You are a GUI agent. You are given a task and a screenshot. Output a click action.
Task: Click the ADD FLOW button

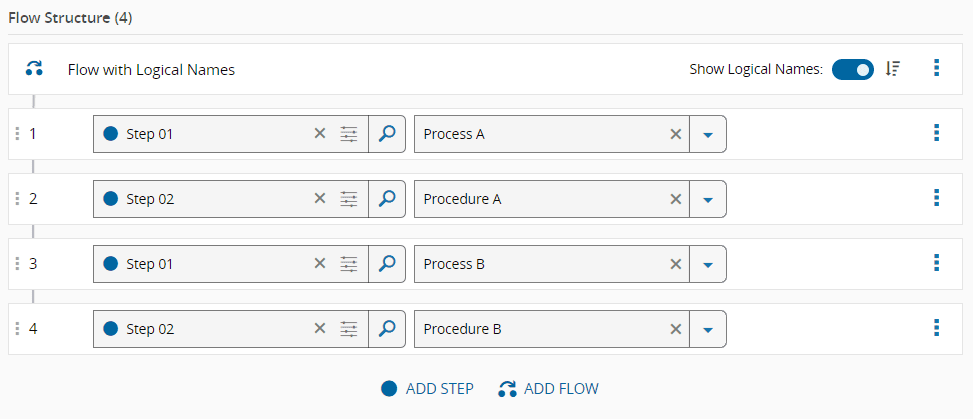point(548,389)
